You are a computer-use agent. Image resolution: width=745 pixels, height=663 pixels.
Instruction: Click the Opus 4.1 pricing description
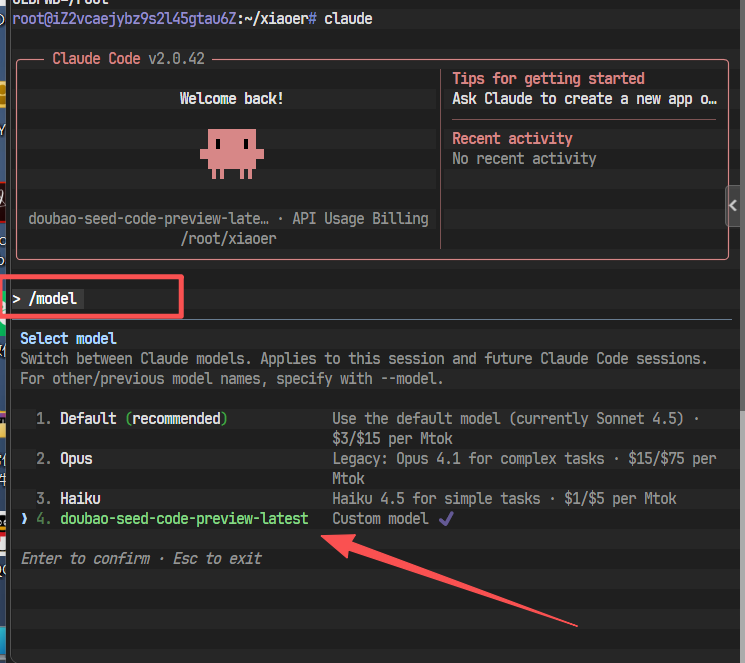(524, 458)
